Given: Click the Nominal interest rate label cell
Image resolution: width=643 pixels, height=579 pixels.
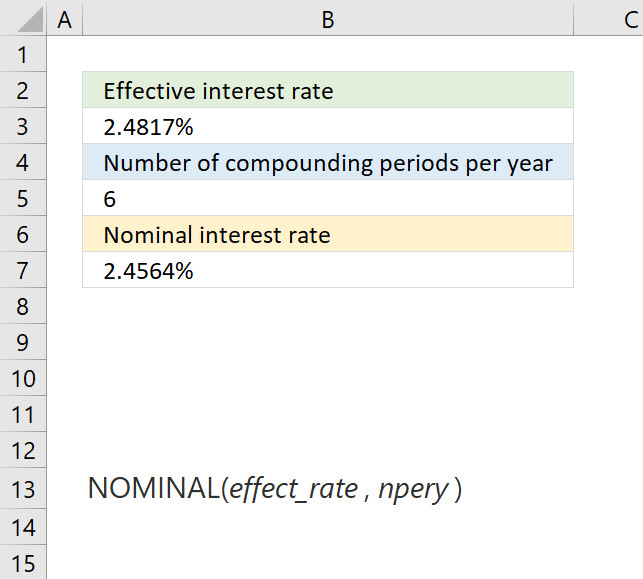Looking at the screenshot, I should click(328, 234).
